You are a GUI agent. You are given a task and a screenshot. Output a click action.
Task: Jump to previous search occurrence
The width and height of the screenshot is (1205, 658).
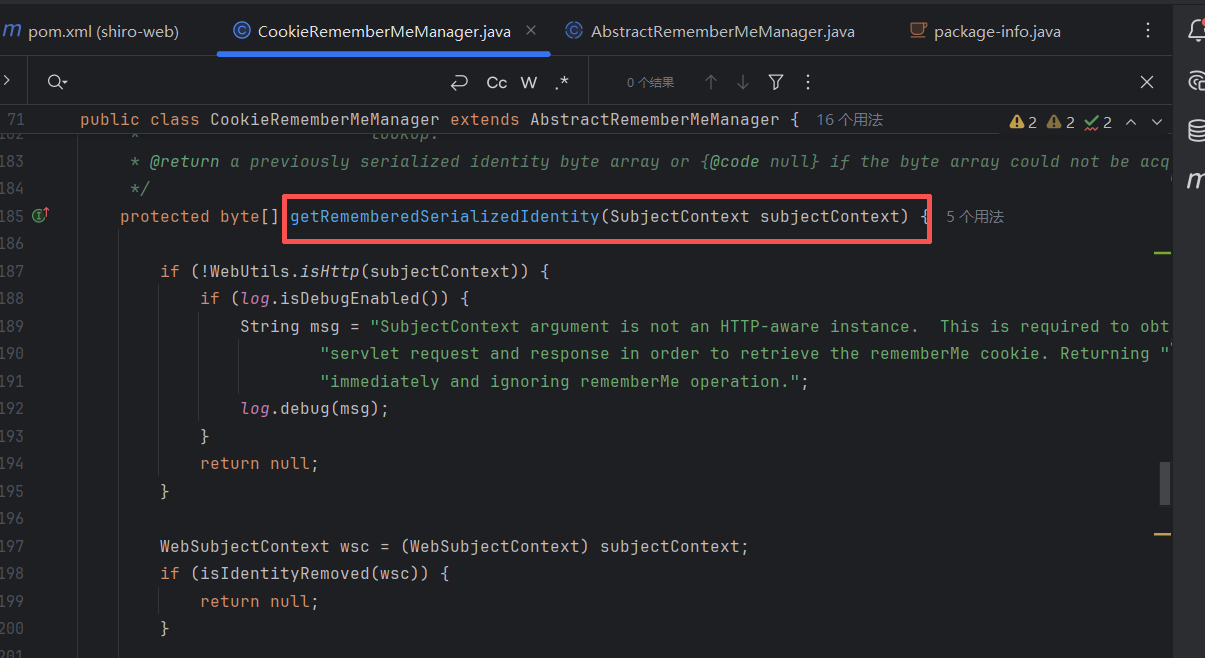coord(711,82)
